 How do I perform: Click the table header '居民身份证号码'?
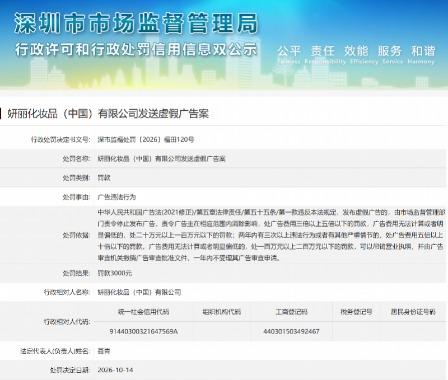pos(413,312)
